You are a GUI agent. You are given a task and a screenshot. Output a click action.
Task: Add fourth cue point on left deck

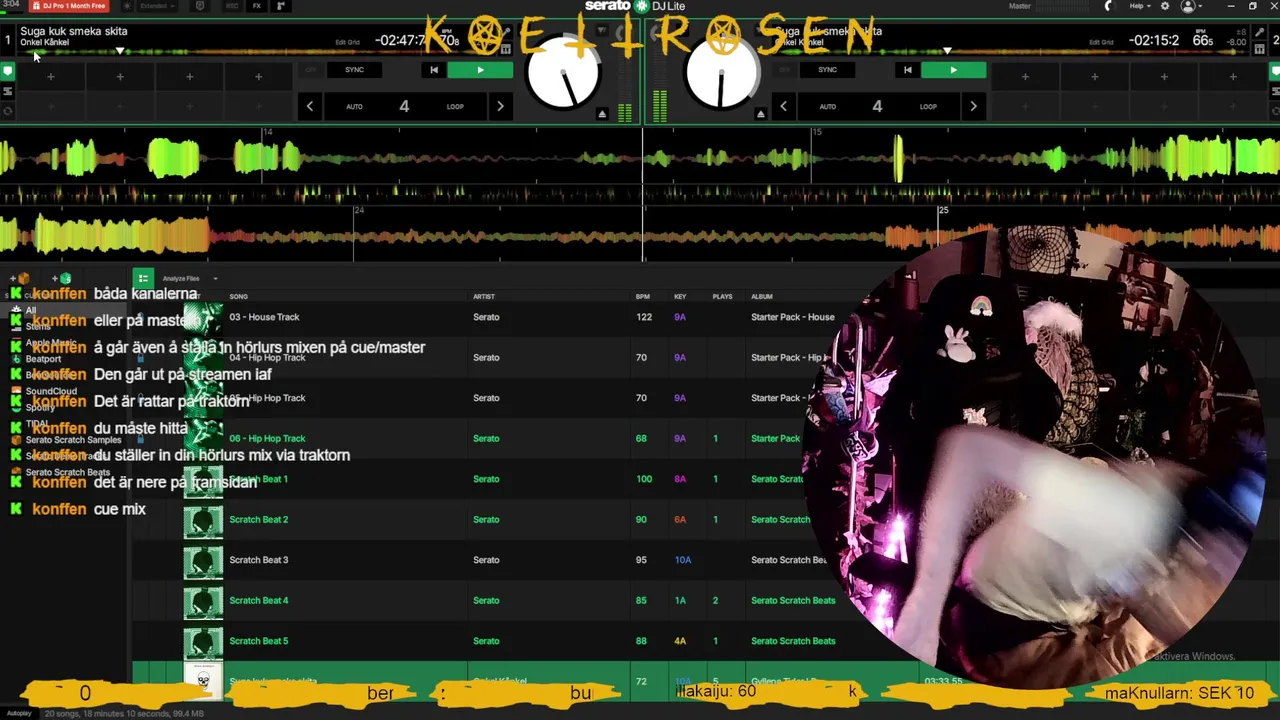(258, 77)
